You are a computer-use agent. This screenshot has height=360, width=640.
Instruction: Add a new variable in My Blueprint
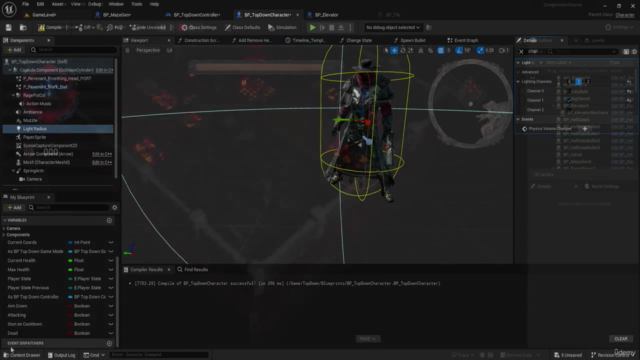pyautogui.click(x=109, y=220)
